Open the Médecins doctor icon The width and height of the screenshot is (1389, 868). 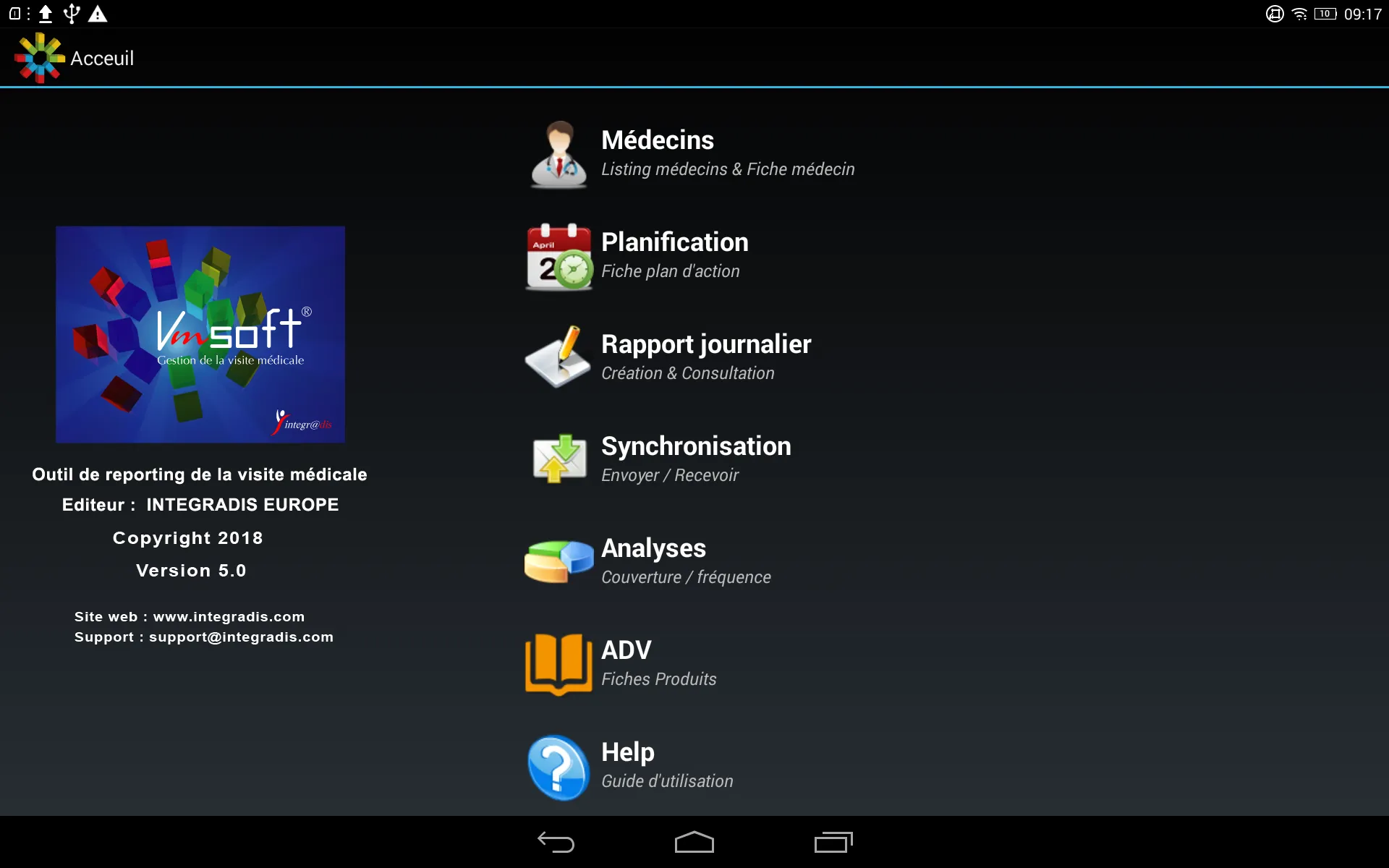558,155
